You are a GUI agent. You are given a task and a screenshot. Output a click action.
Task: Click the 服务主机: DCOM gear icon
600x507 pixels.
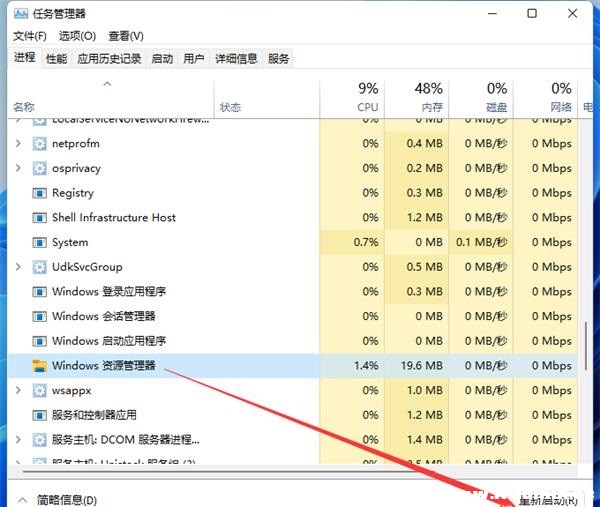[x=39, y=440]
